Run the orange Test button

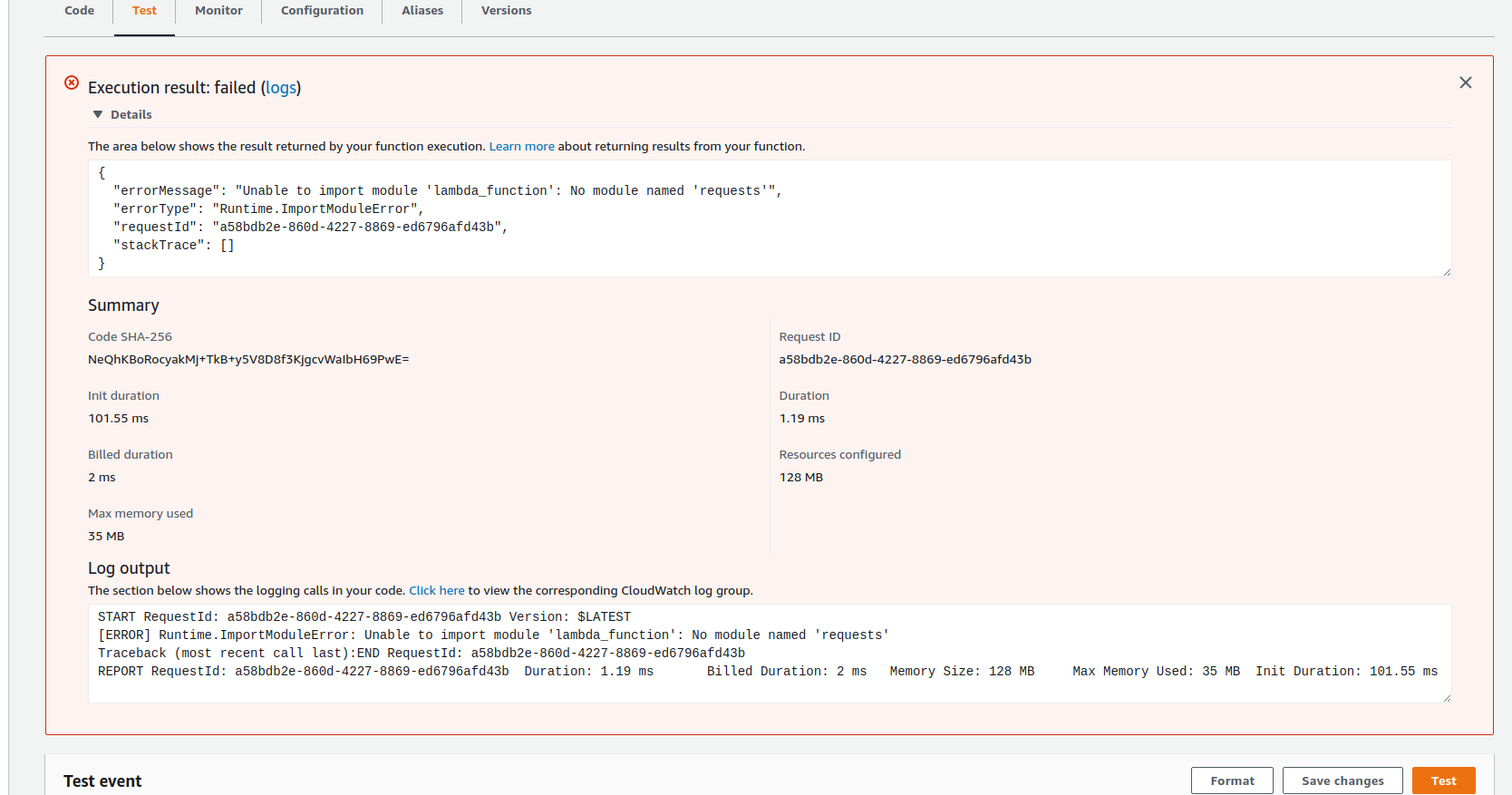point(1443,780)
